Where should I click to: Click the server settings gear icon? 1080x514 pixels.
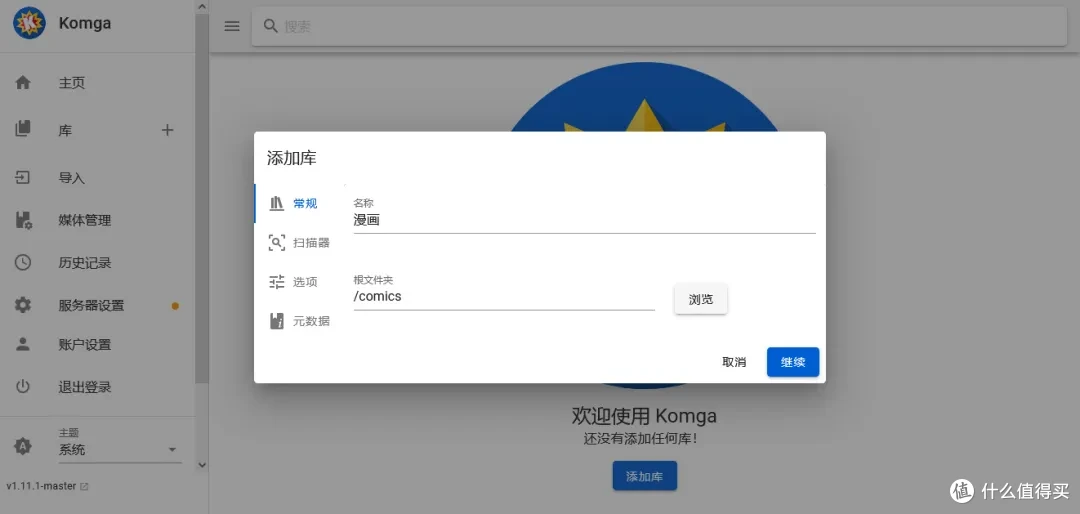(x=23, y=305)
